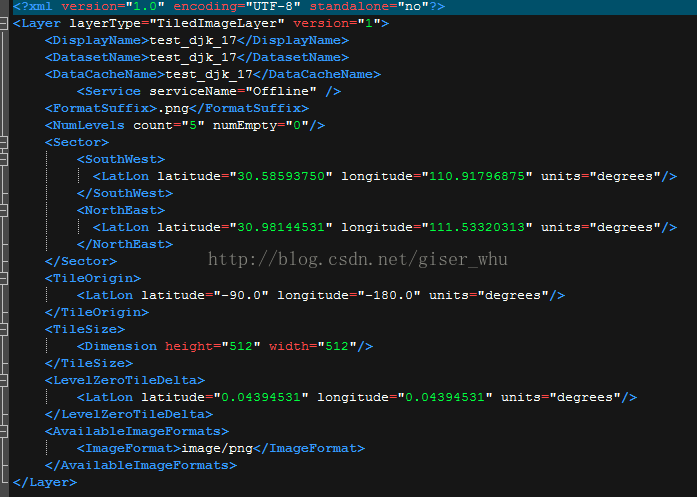Click the DisplayName opening tag
Viewport: 697px width, 497px height.
coord(97,40)
